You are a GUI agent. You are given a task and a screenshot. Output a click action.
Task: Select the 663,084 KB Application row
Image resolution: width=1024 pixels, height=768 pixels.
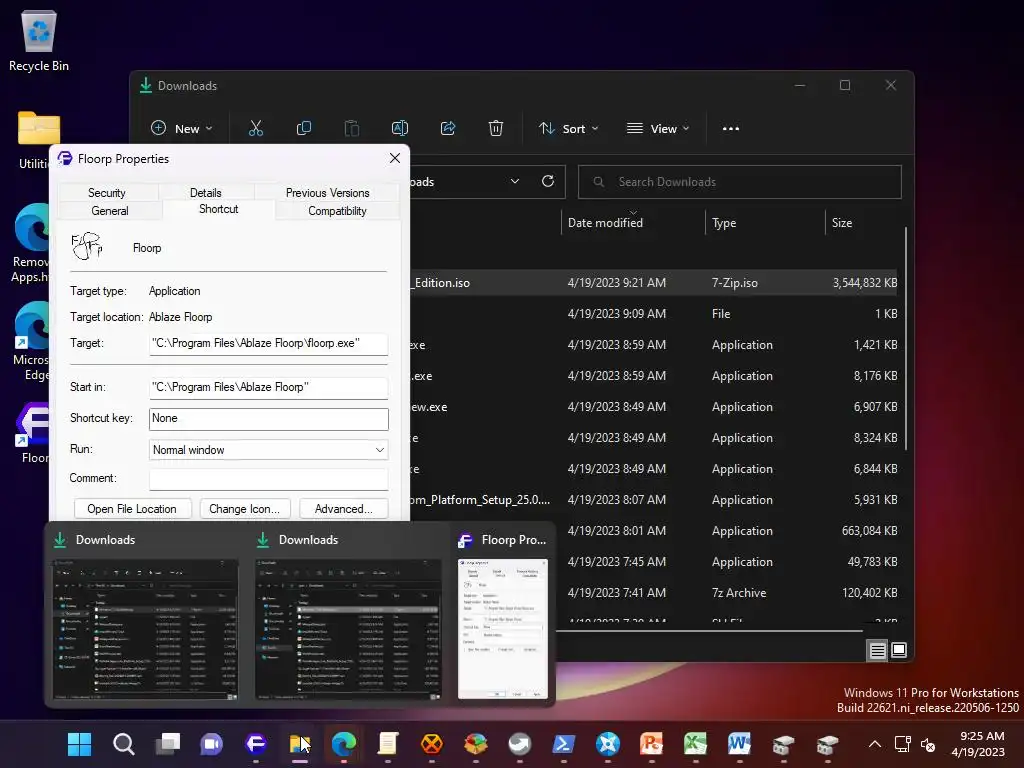pos(725,531)
